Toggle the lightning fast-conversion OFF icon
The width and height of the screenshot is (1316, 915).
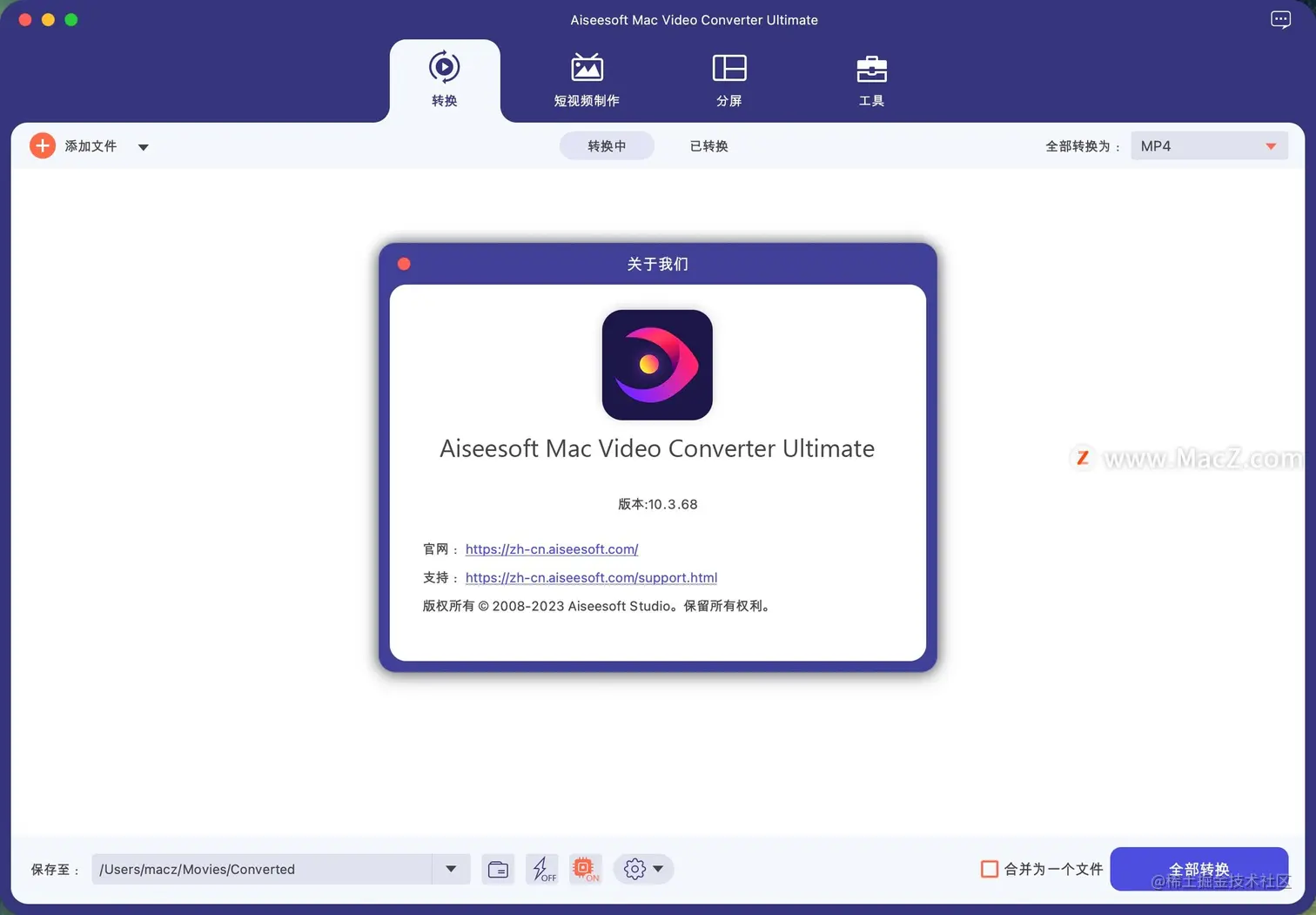(542, 869)
